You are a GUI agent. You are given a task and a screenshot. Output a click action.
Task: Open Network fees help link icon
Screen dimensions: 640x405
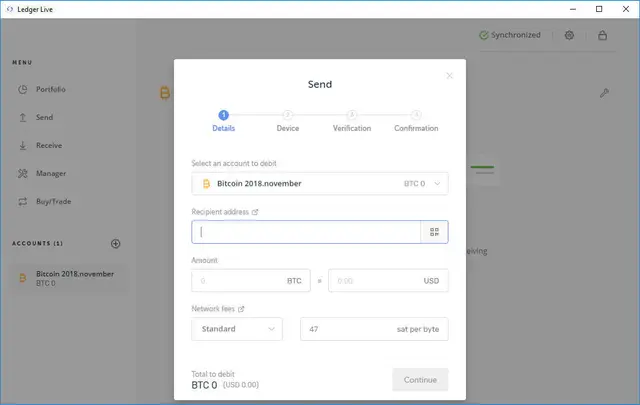tap(241, 309)
